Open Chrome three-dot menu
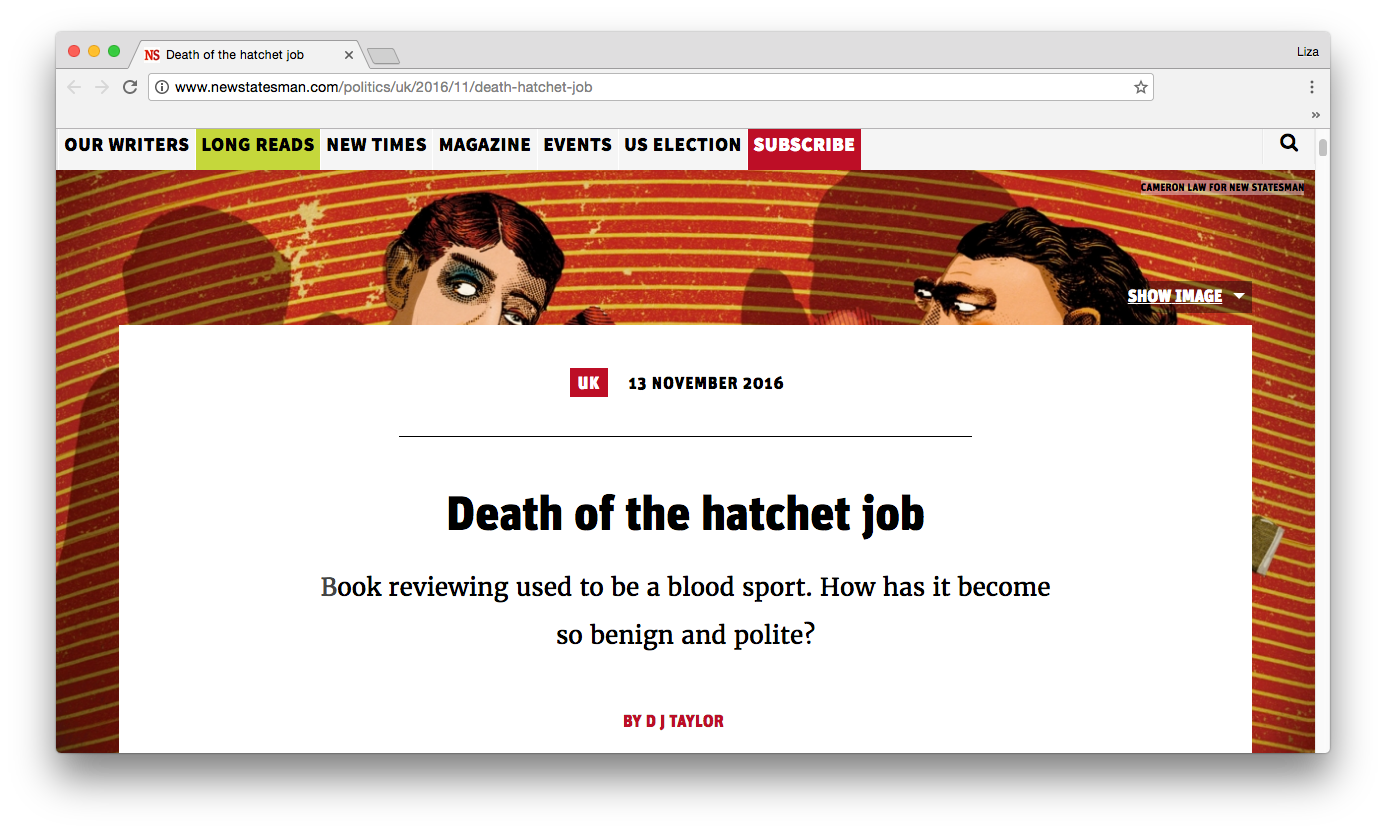The image size is (1386, 833). coord(1312,87)
